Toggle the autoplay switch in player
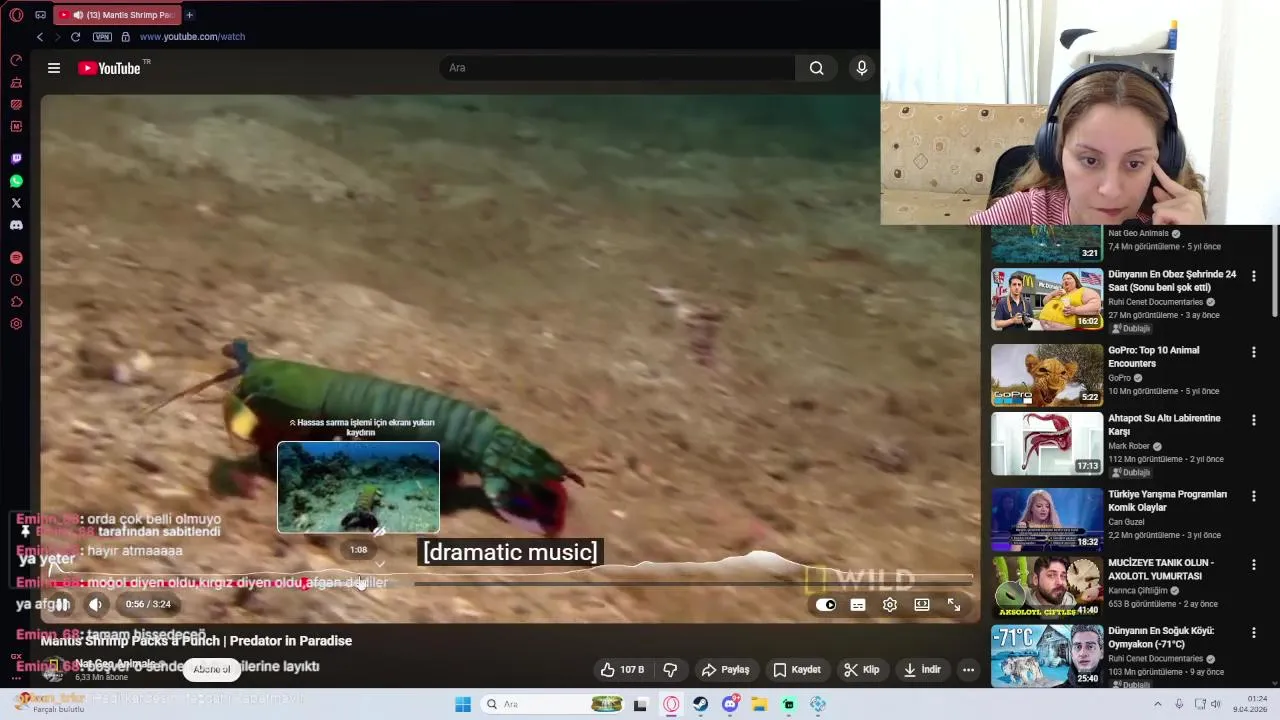 point(825,605)
